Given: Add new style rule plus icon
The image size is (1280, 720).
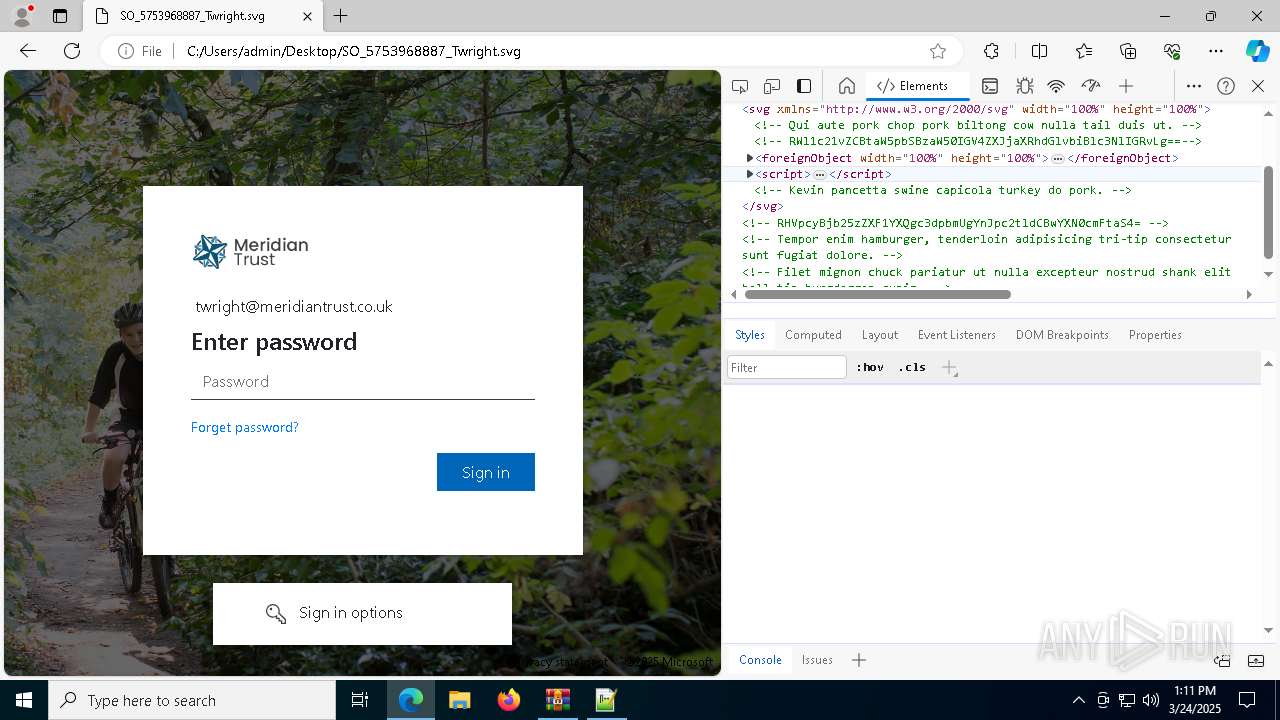Looking at the screenshot, I should tap(949, 368).
